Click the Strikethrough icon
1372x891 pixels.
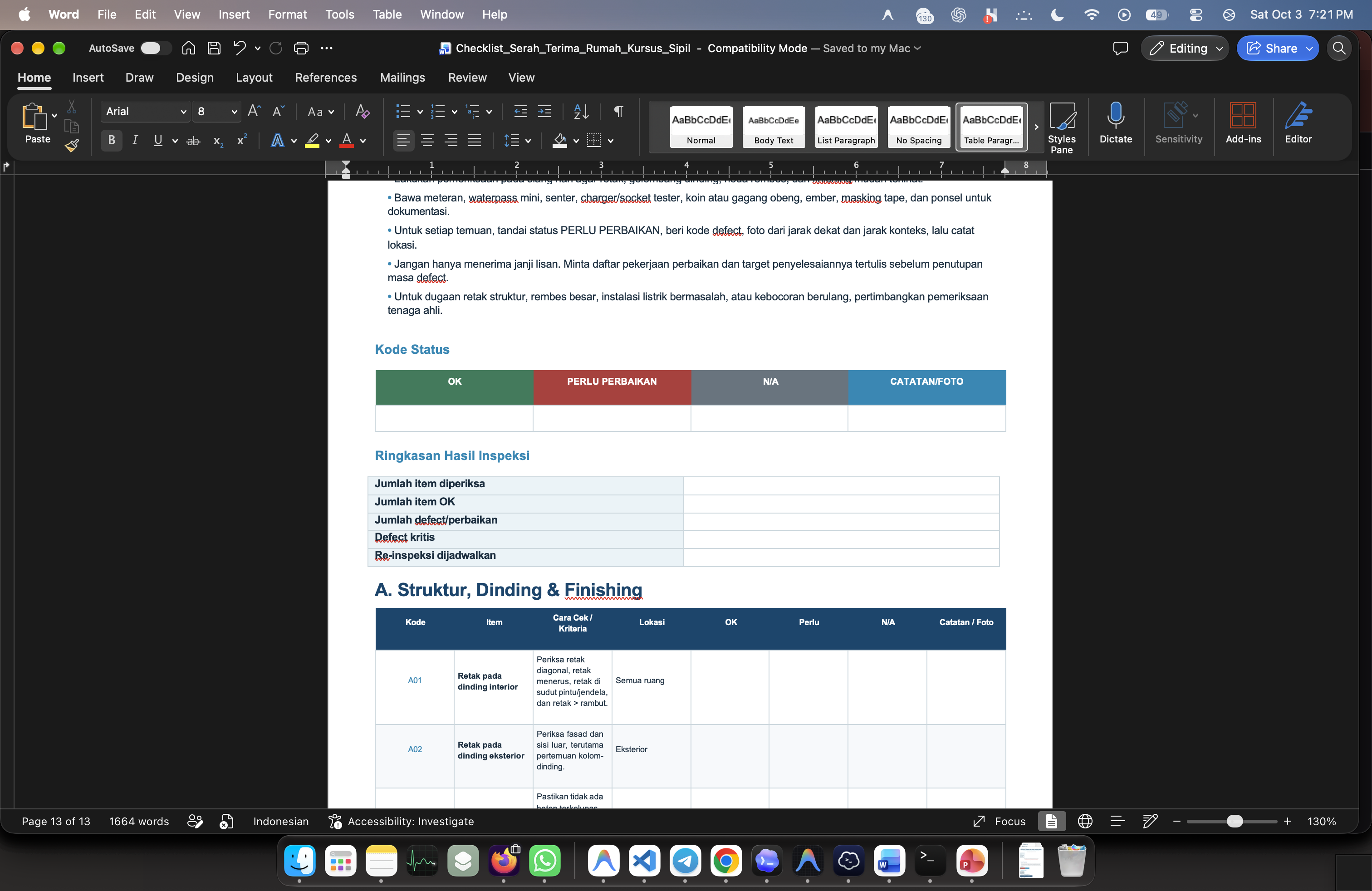(x=193, y=141)
